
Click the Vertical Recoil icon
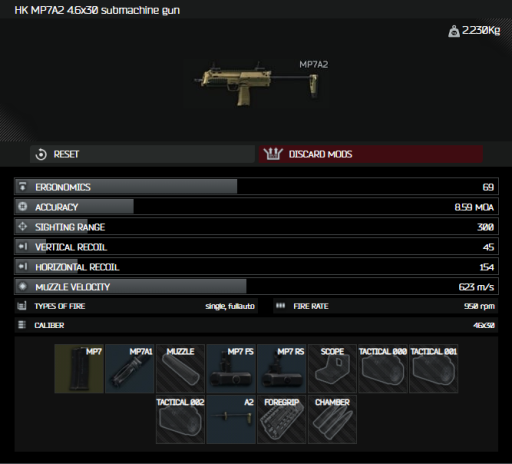pyautogui.click(x=23, y=247)
